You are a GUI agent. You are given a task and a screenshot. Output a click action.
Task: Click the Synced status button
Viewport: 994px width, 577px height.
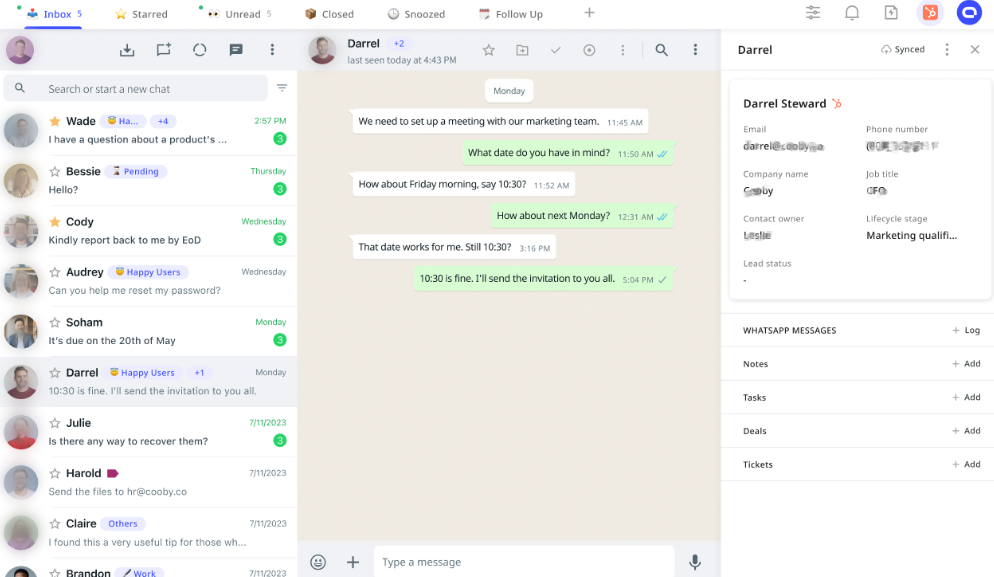pyautogui.click(x=903, y=49)
